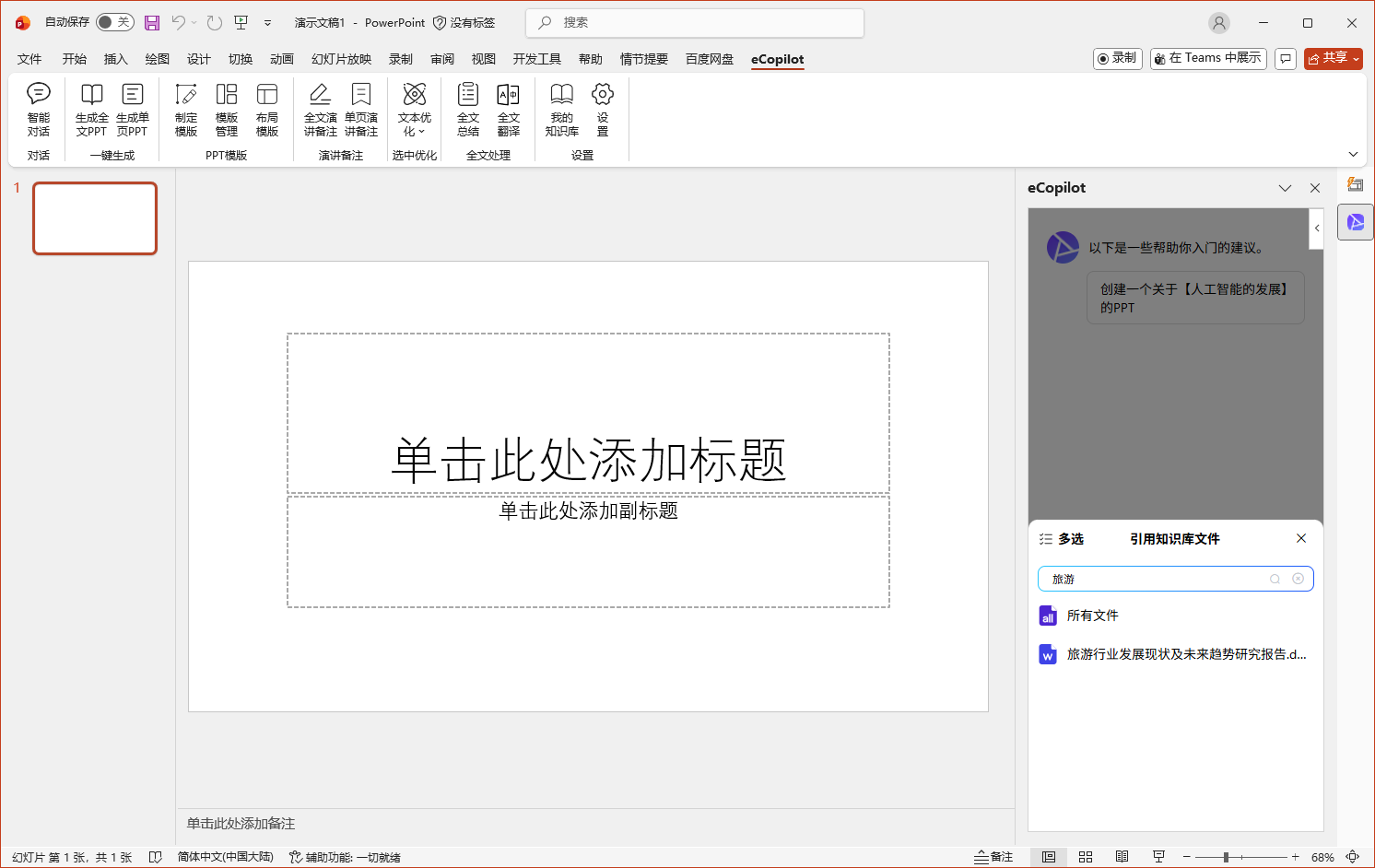Click the 全文翻译 icon

[509, 109]
